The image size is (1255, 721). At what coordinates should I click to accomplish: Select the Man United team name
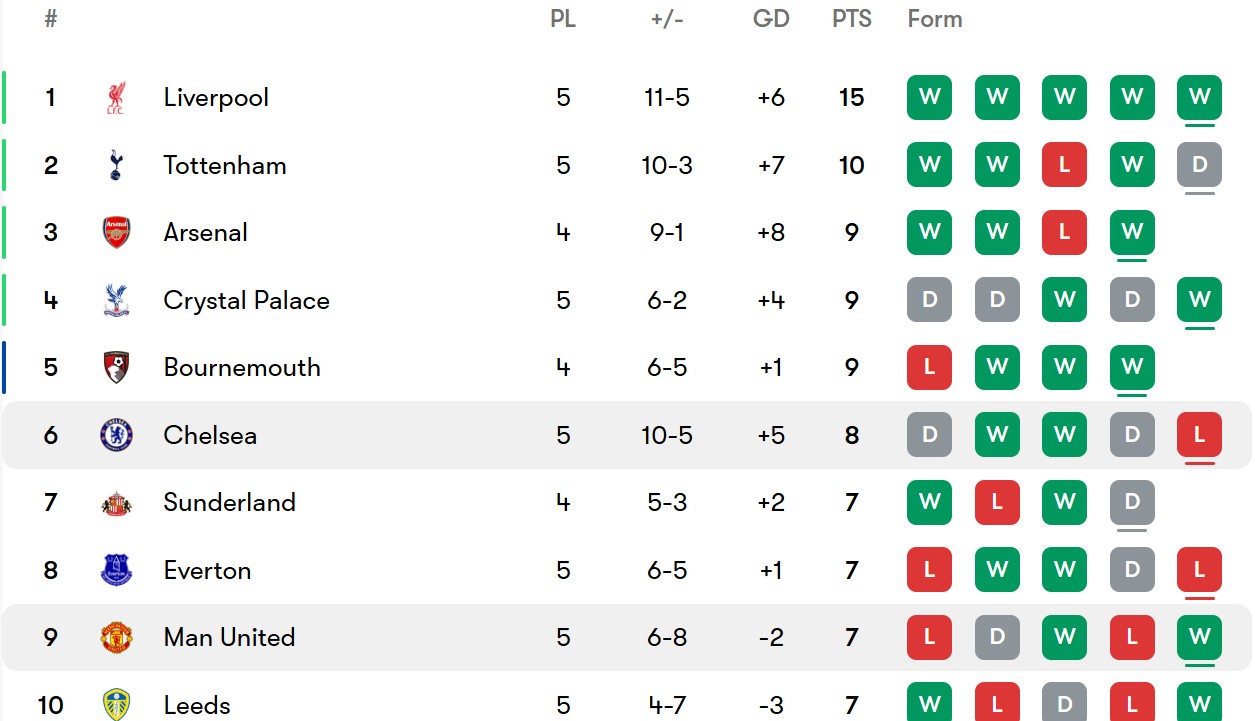(x=229, y=637)
